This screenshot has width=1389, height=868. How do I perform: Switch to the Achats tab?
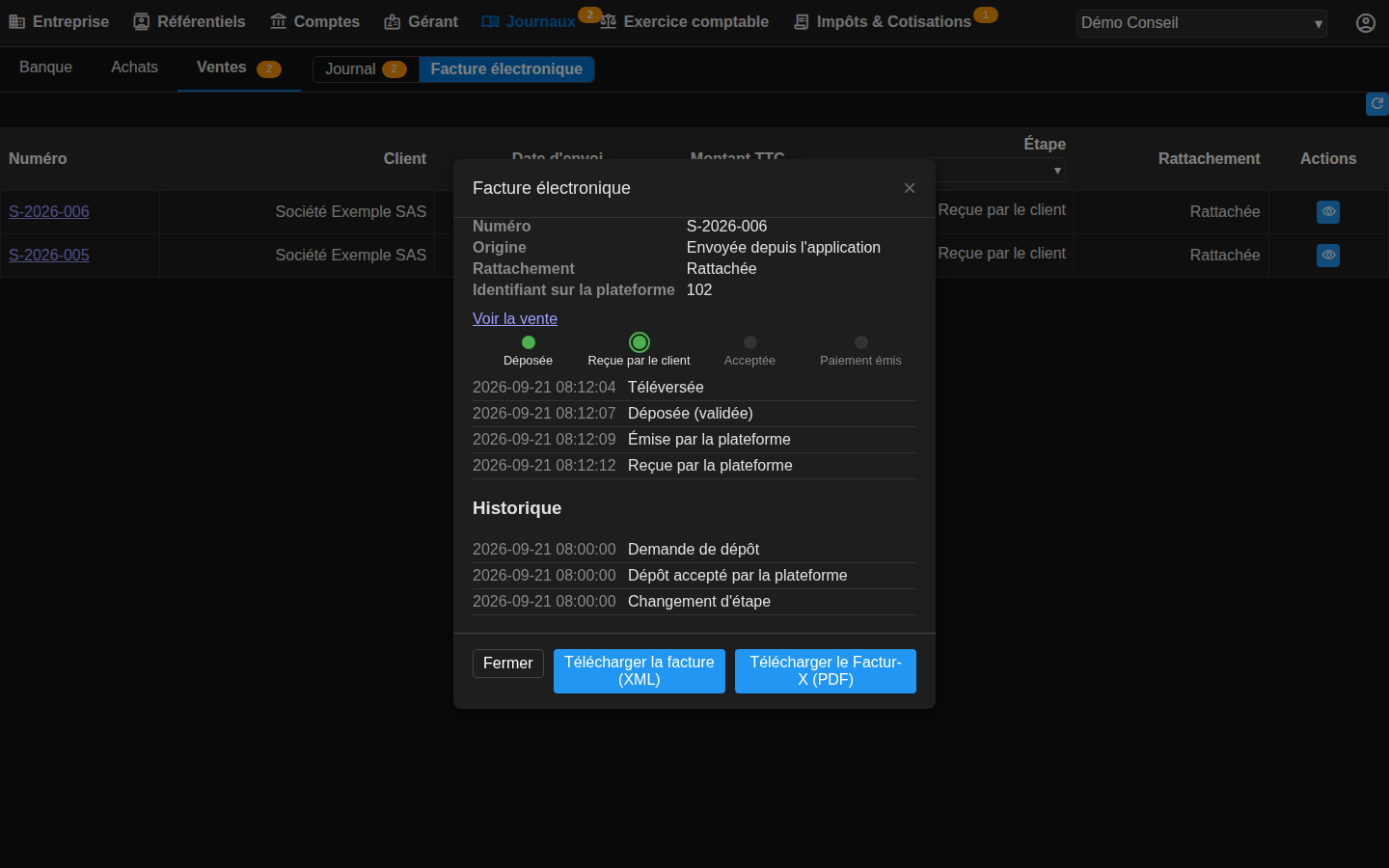(134, 68)
